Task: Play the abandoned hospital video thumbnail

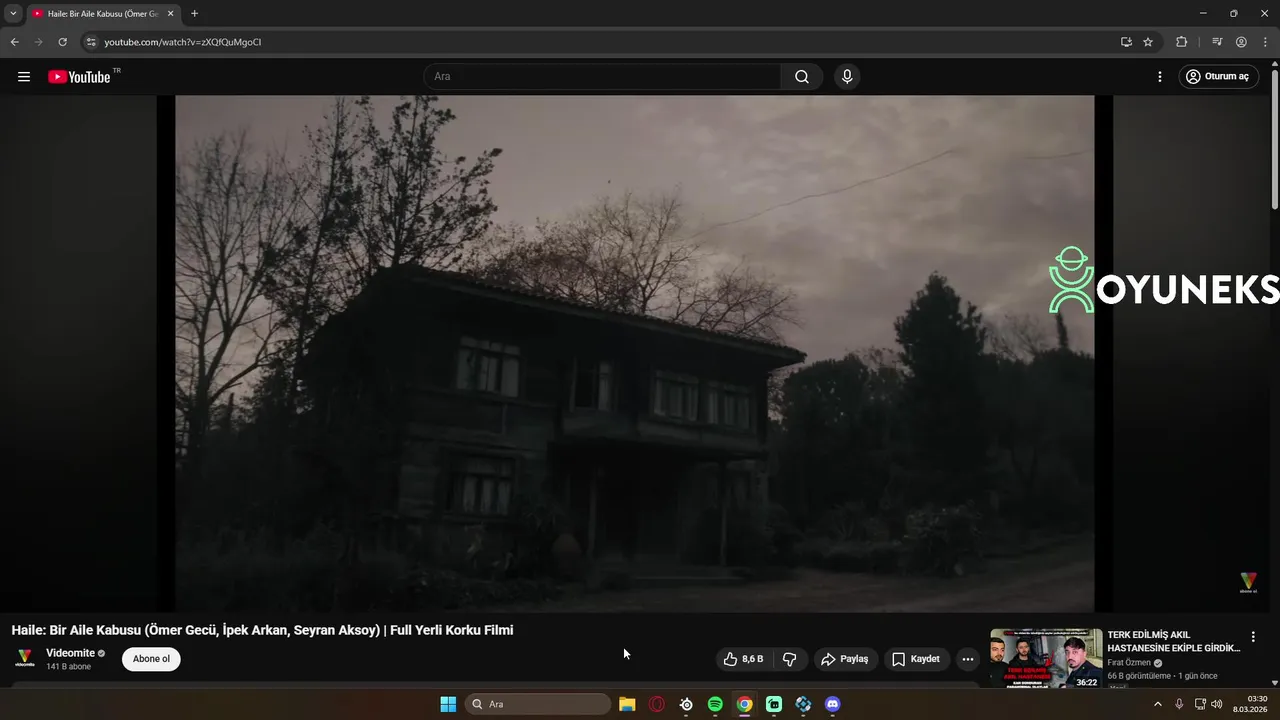Action: [1046, 658]
